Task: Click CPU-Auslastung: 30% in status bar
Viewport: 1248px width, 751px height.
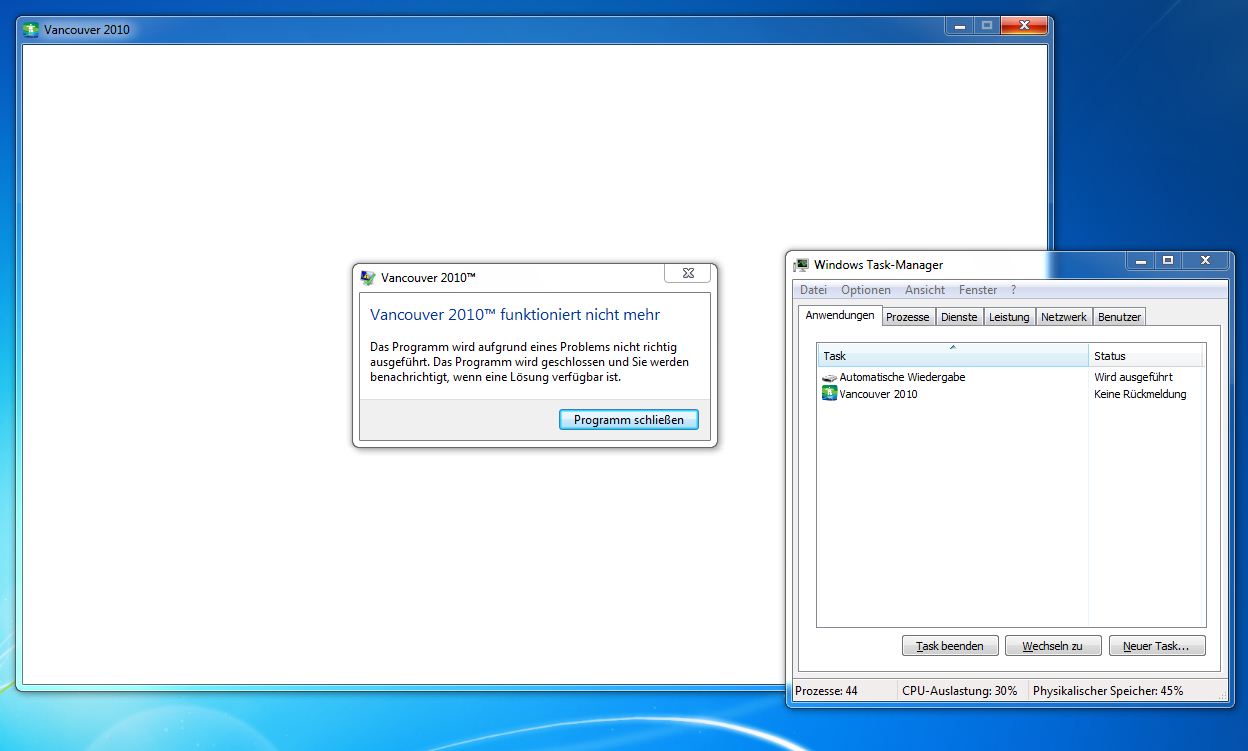Action: [960, 691]
